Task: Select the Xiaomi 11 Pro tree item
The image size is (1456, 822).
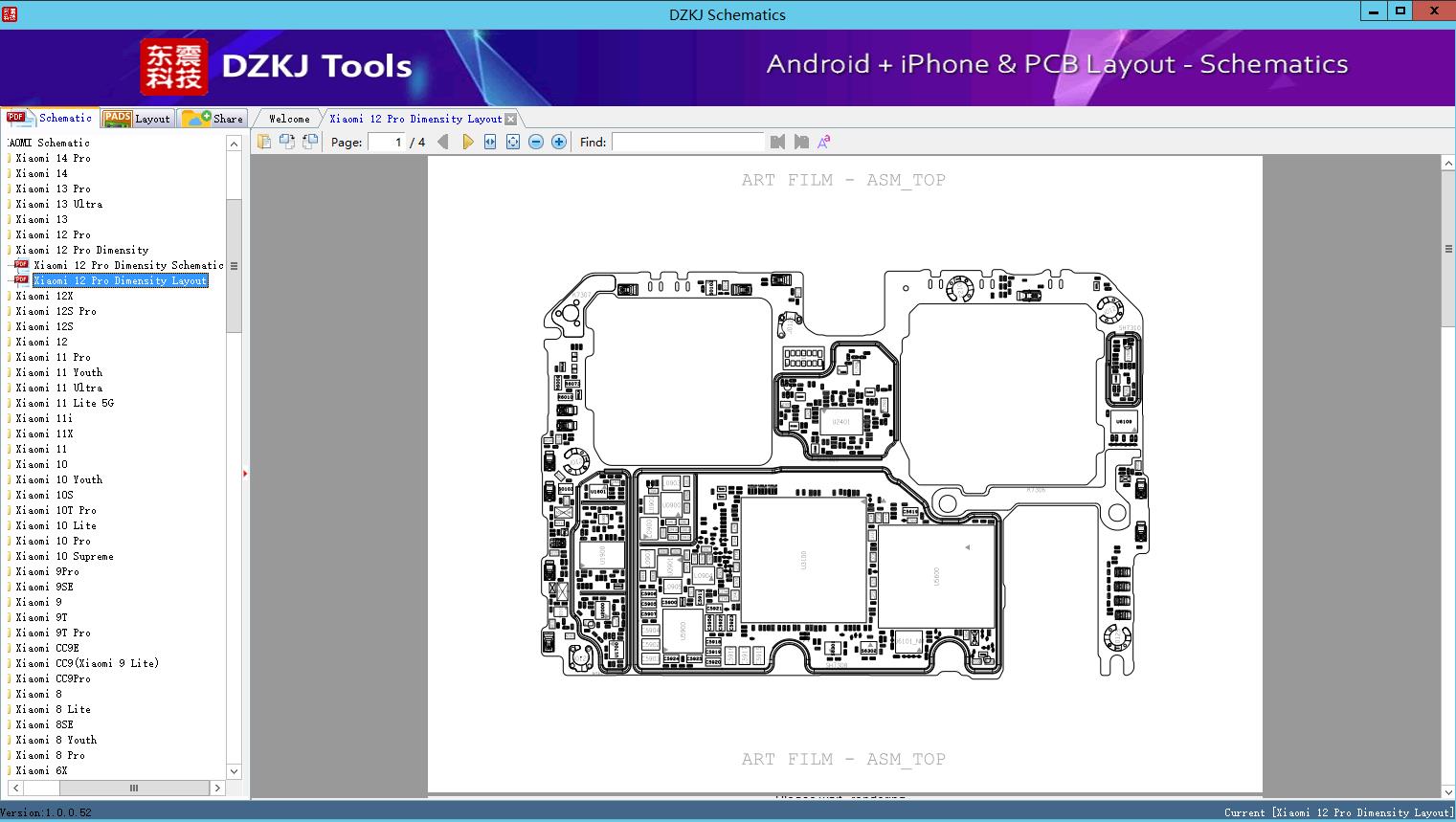Action: tap(53, 357)
